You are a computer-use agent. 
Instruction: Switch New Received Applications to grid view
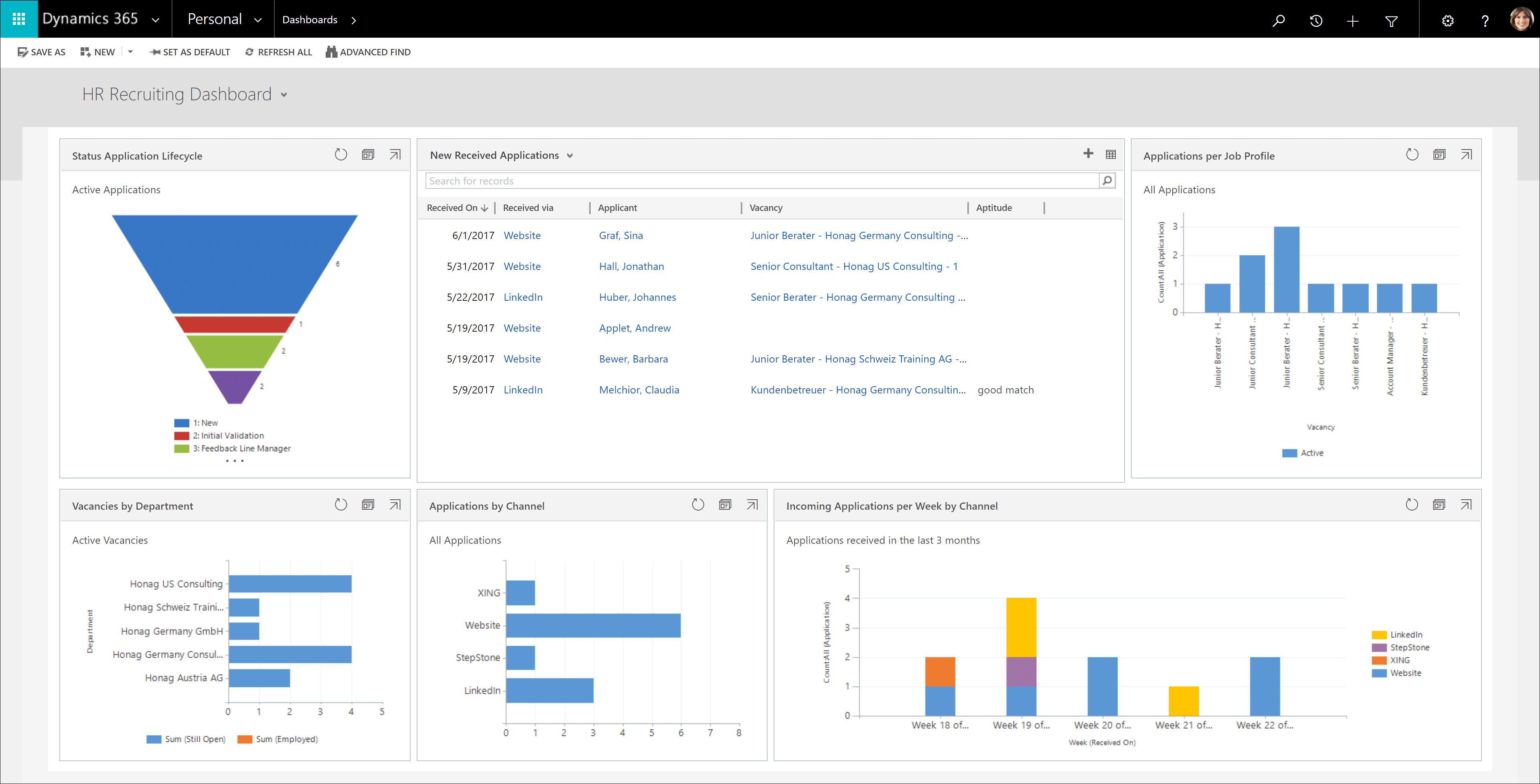click(1111, 154)
